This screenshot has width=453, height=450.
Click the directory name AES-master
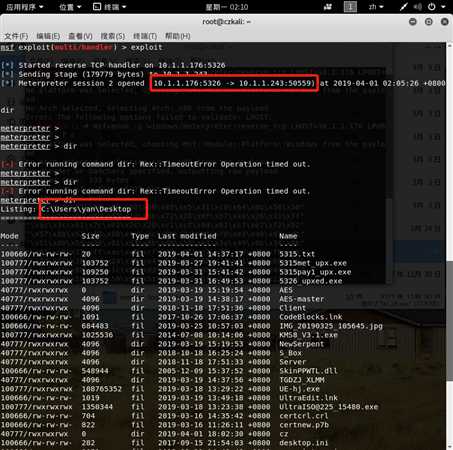pos(301,299)
